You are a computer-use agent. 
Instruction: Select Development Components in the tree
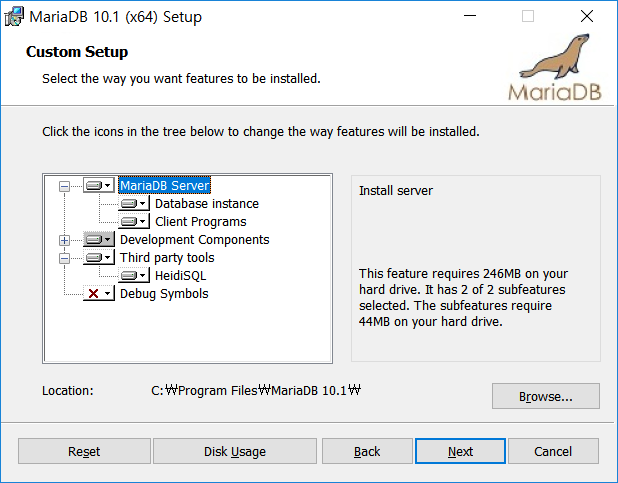194,240
